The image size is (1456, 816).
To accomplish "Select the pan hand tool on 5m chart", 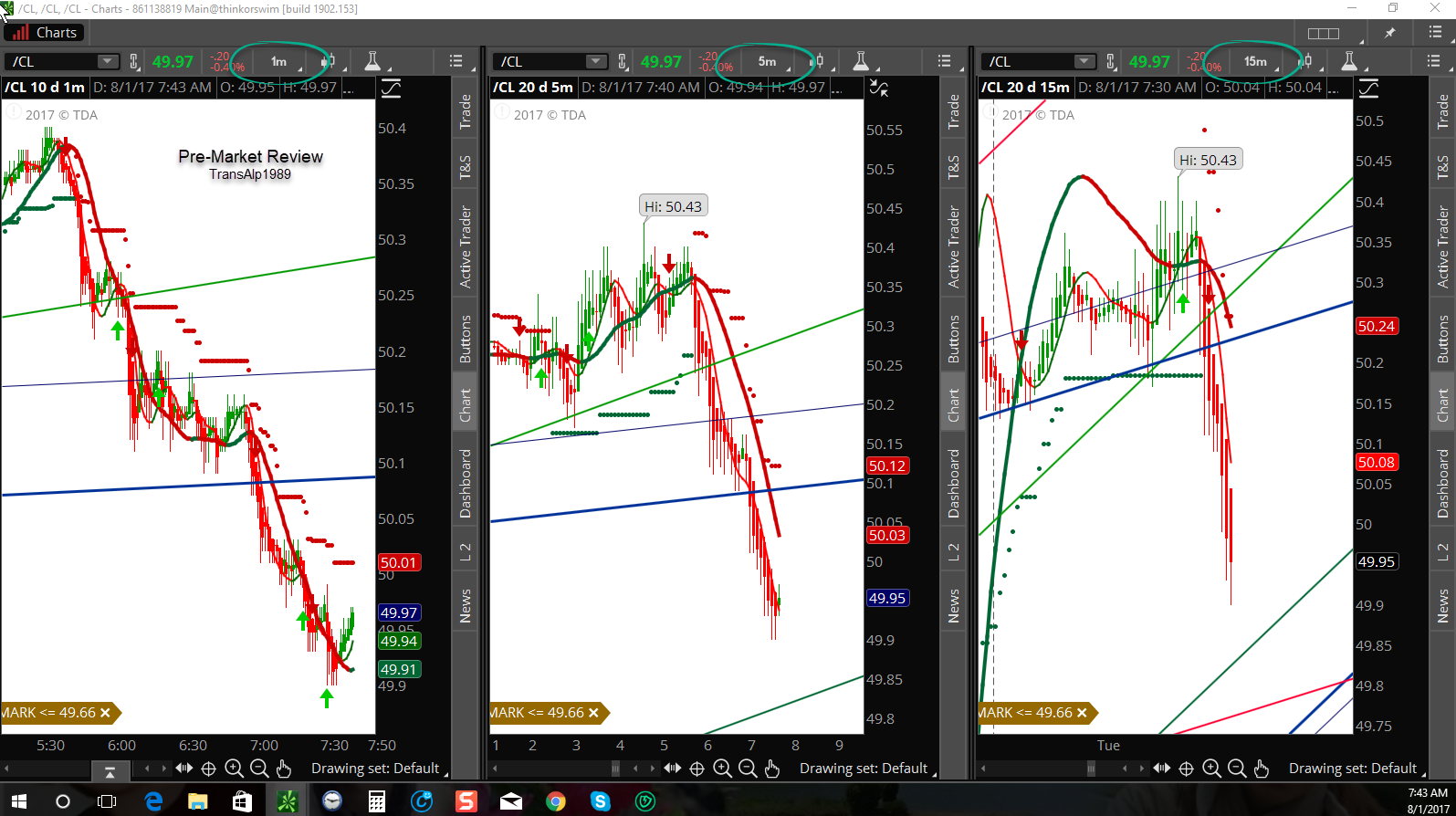I will (772, 769).
